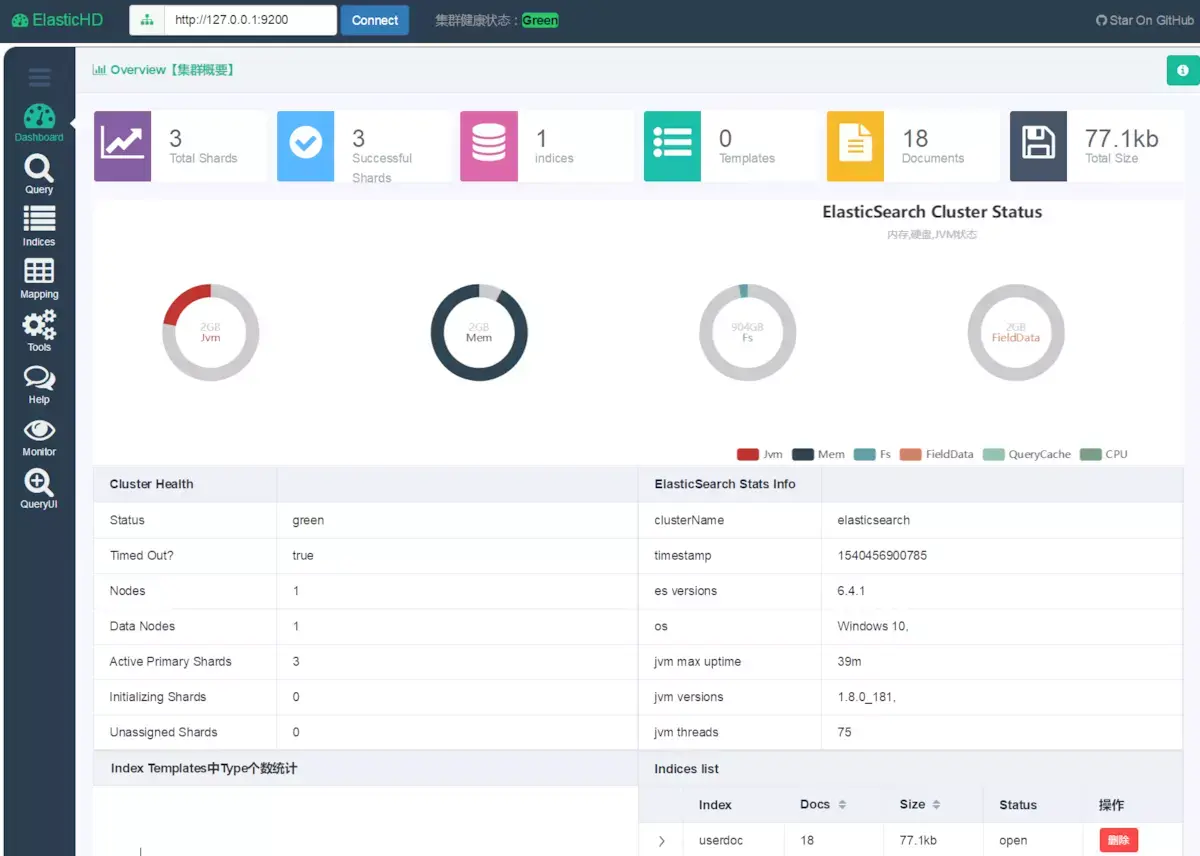This screenshot has height=856, width=1200.
Task: Open the Dashboard gauge icon in sidebar
Action: click(39, 116)
